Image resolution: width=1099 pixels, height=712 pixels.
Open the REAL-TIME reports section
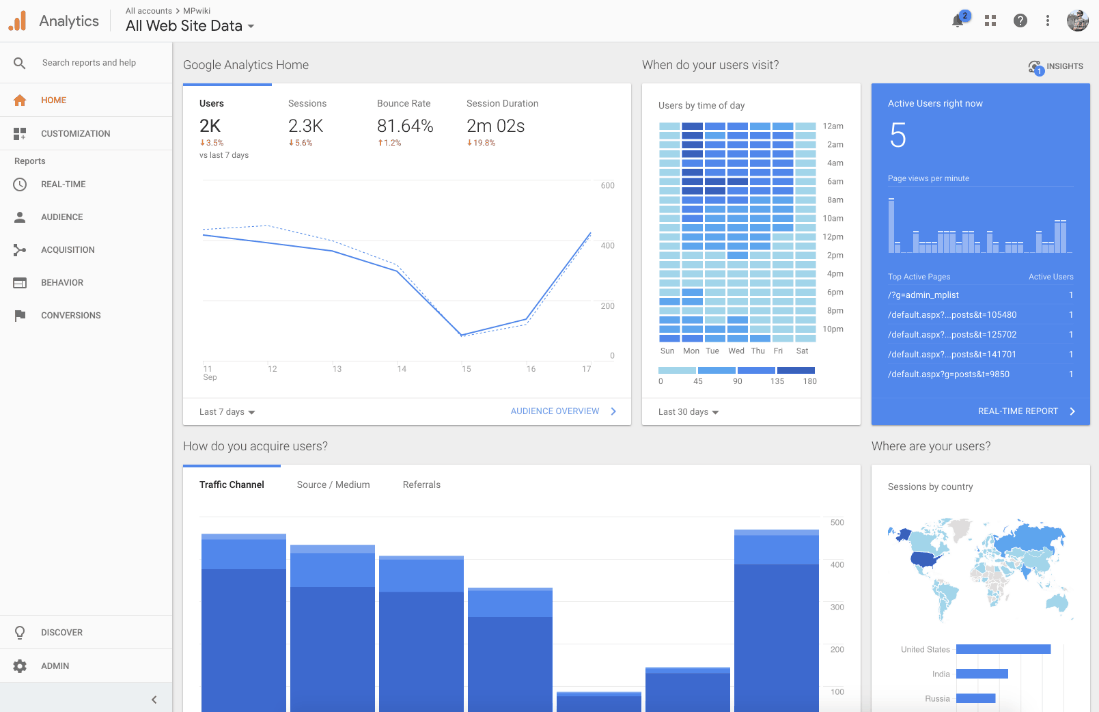[x=86, y=184]
